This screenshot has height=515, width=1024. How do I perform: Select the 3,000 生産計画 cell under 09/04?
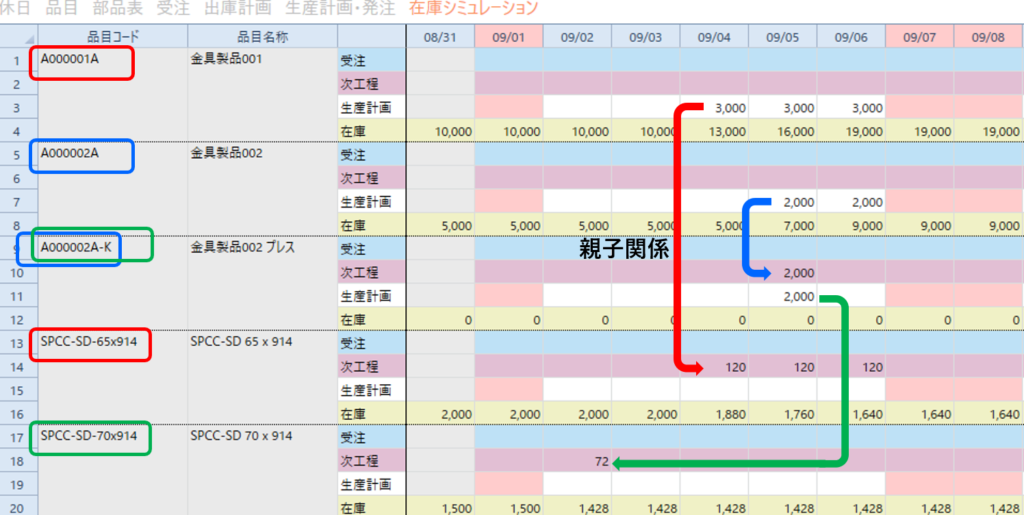click(714, 107)
